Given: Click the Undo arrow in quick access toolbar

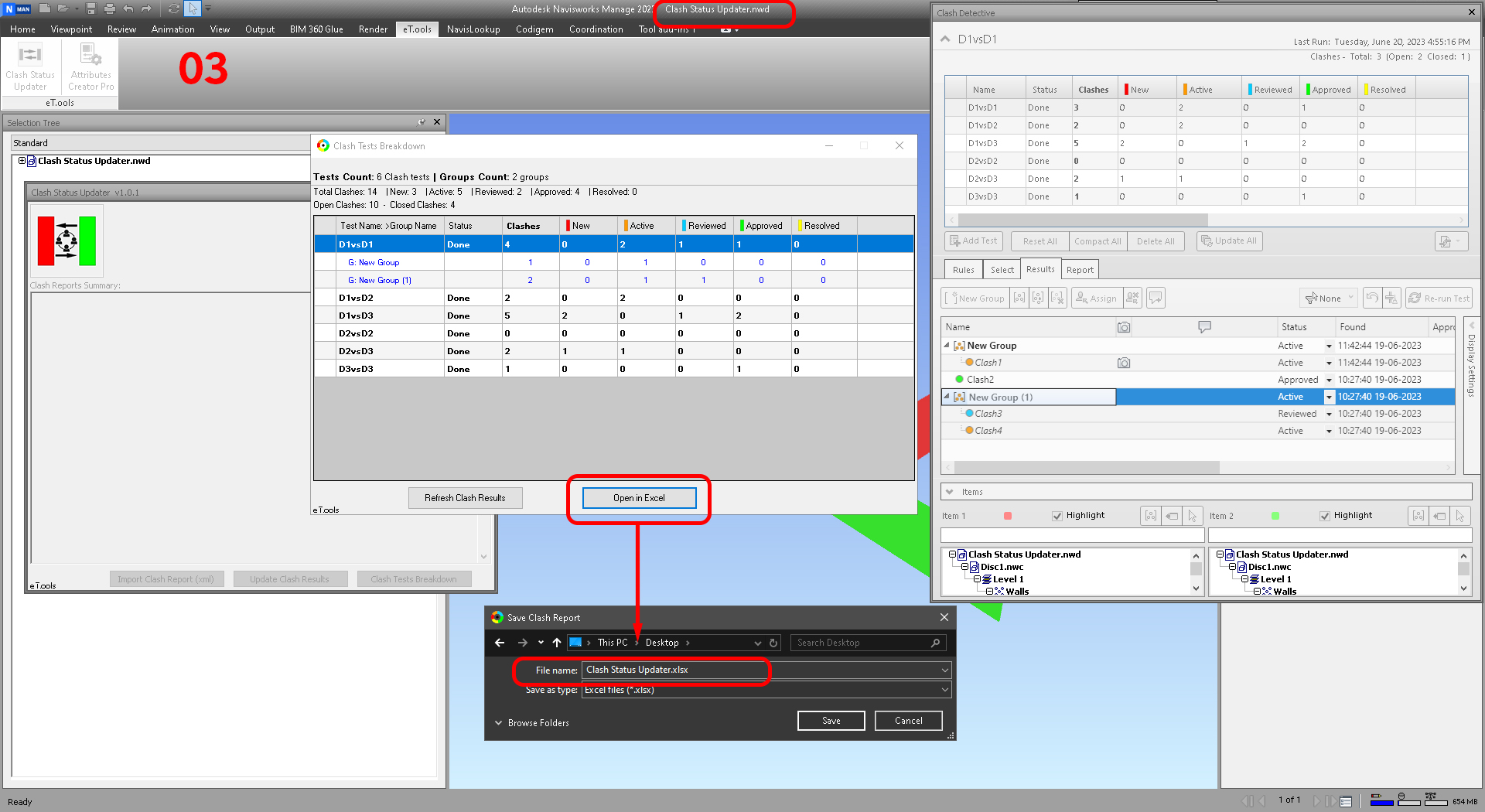Looking at the screenshot, I should (x=128, y=9).
